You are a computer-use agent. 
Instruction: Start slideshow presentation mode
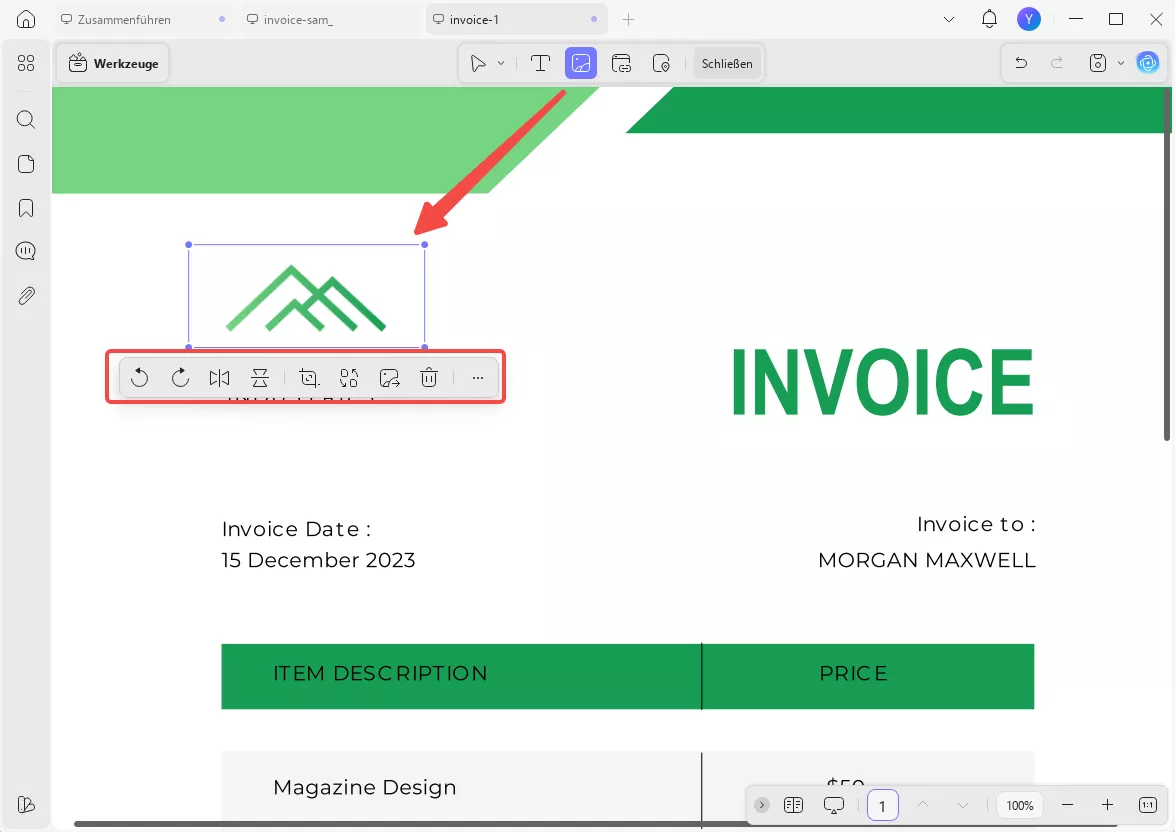(x=833, y=805)
